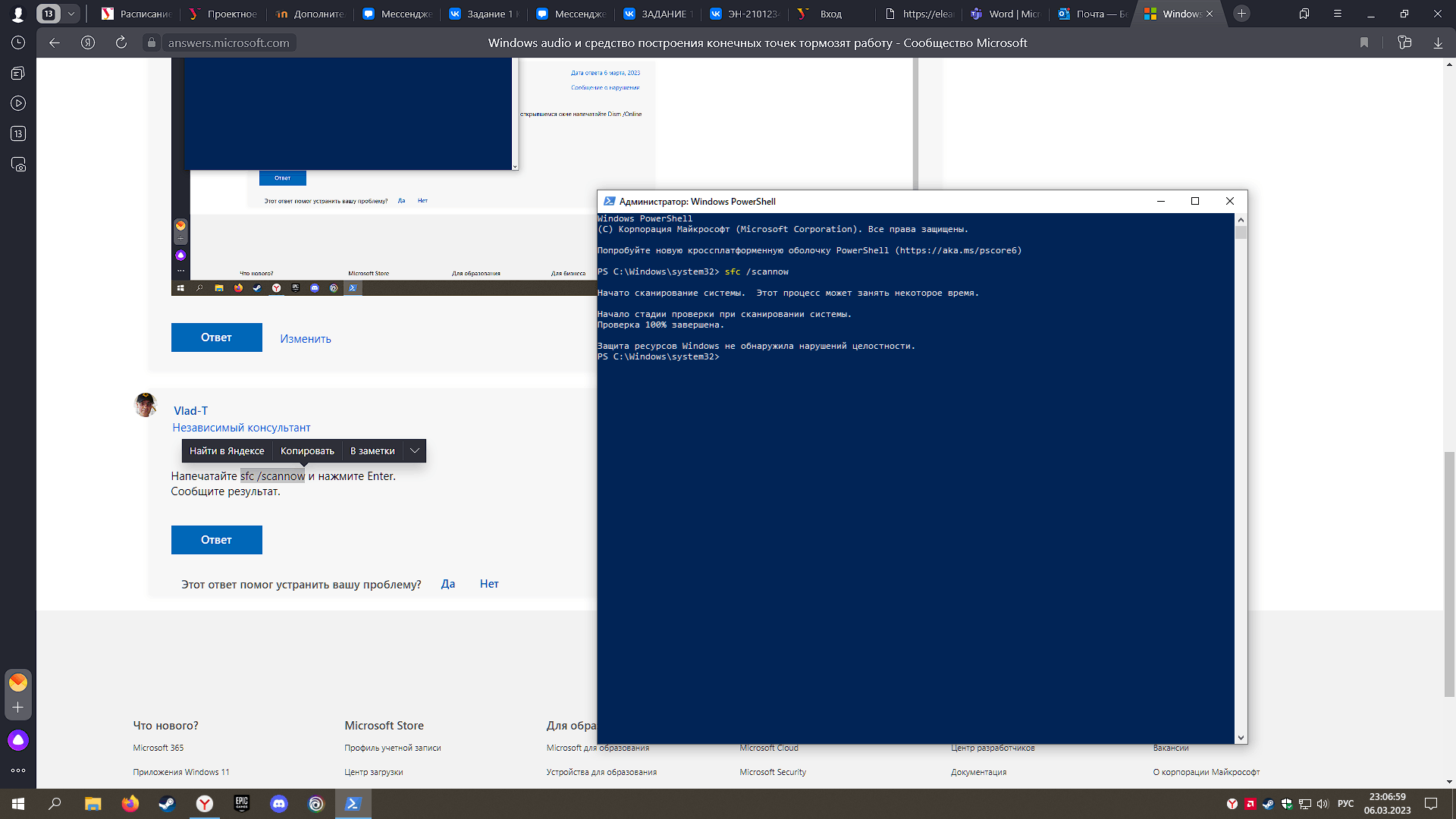Open Приложения Windows 11 footer link
Image resolution: width=1456 pixels, height=819 pixels.
pos(181,772)
